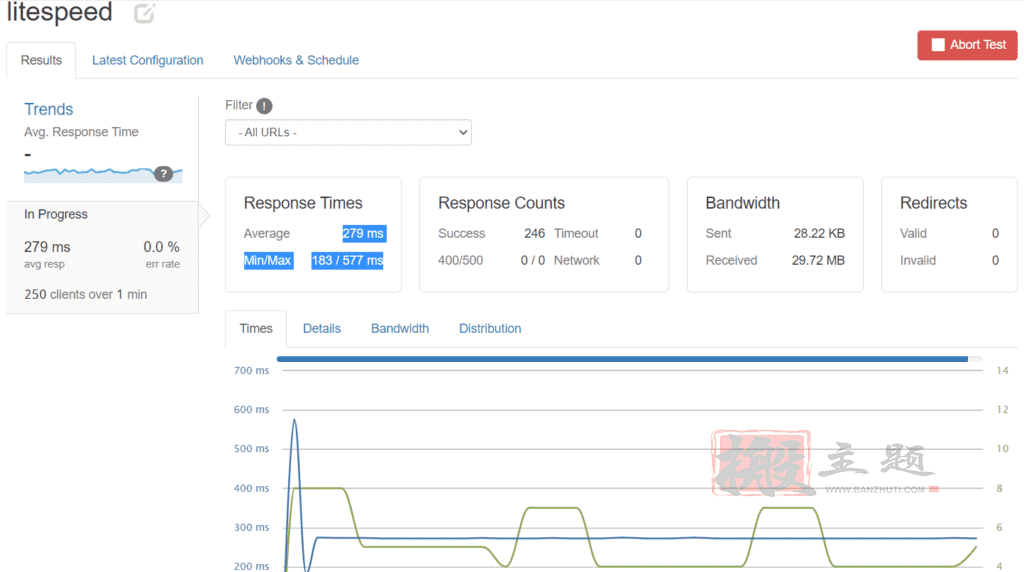Switch to the Details chart tab
The height and width of the screenshot is (572, 1024).
click(x=322, y=328)
